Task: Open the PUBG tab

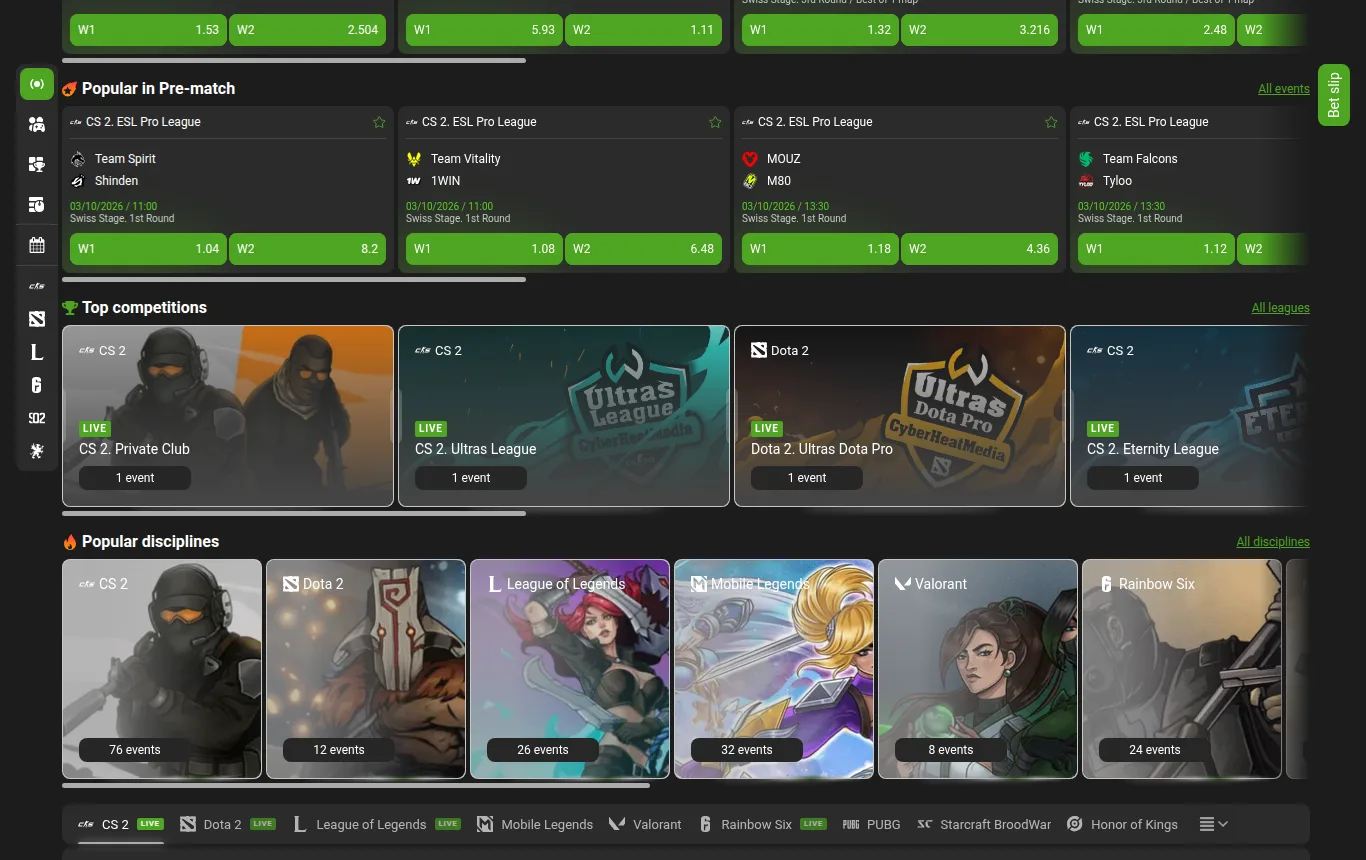Action: click(x=872, y=824)
